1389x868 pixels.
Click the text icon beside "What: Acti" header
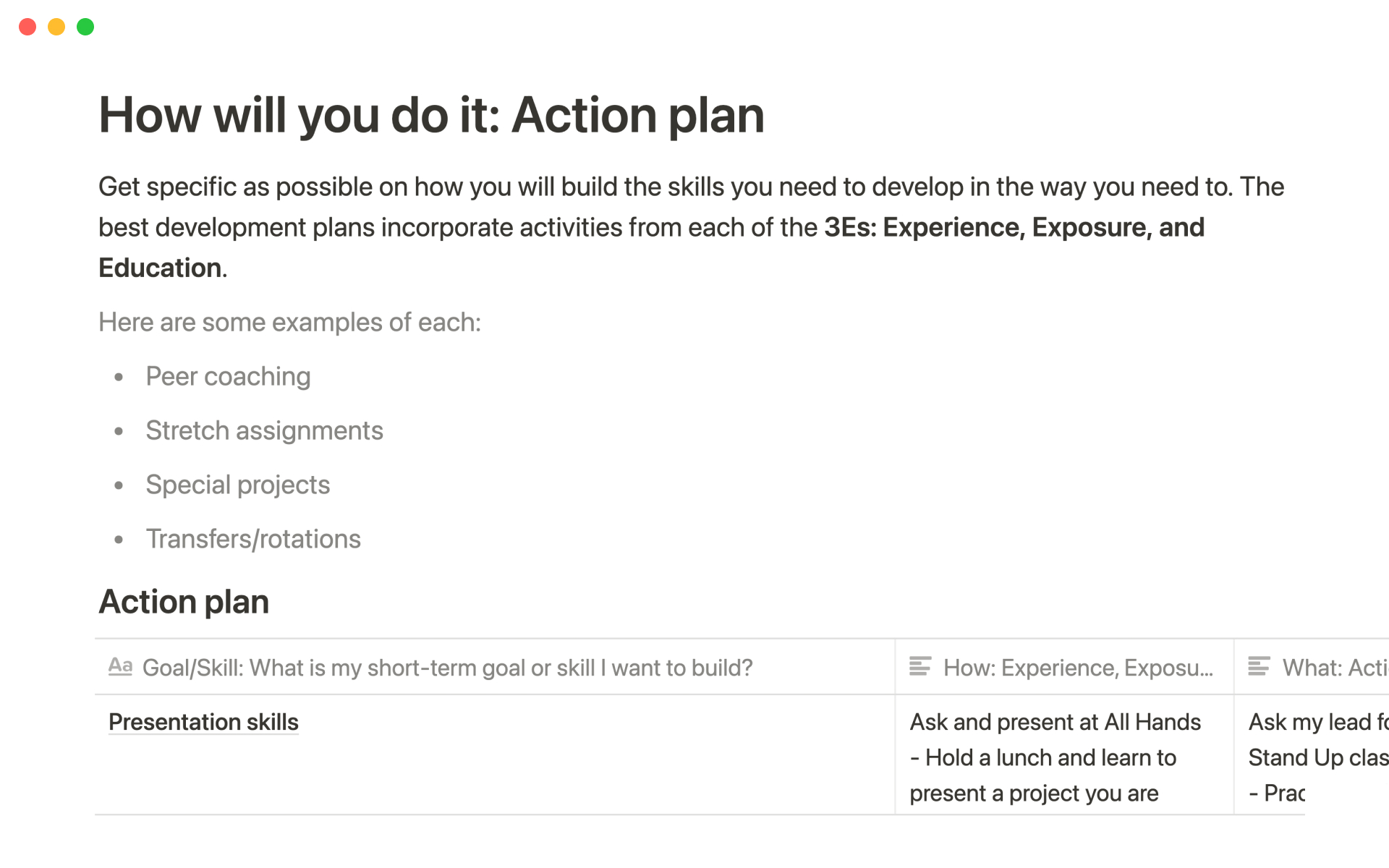click(1259, 666)
